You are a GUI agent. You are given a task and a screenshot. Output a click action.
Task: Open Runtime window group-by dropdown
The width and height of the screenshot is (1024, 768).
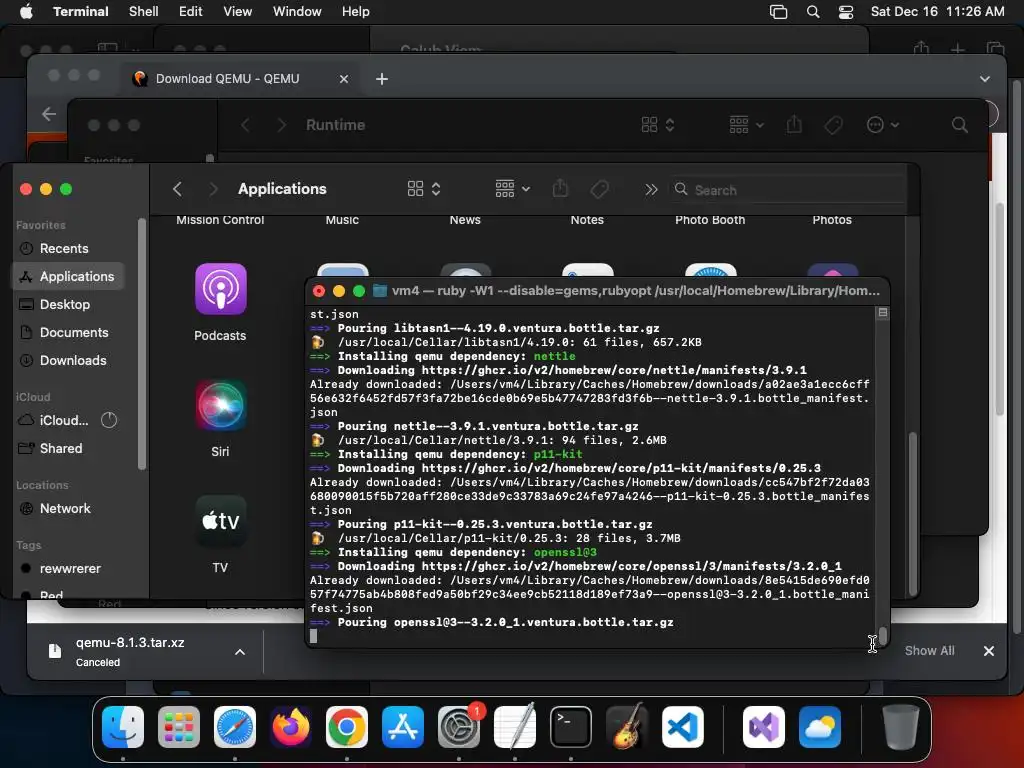[x=746, y=125]
